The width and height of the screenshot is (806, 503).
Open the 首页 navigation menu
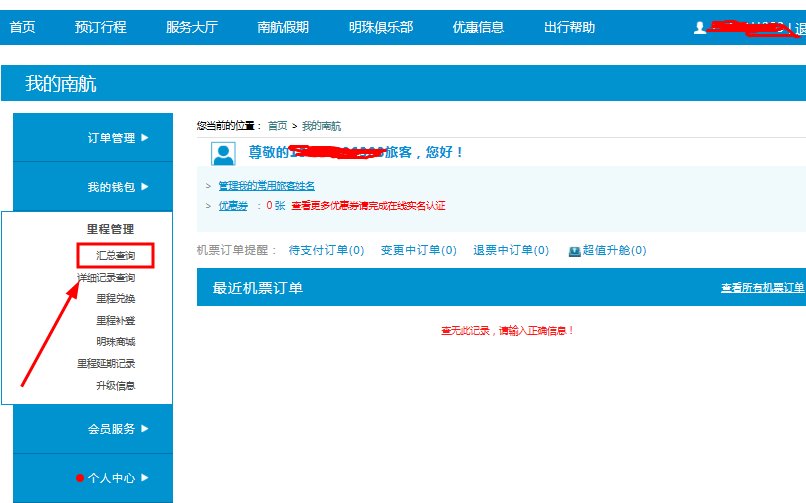pyautogui.click(x=22, y=27)
